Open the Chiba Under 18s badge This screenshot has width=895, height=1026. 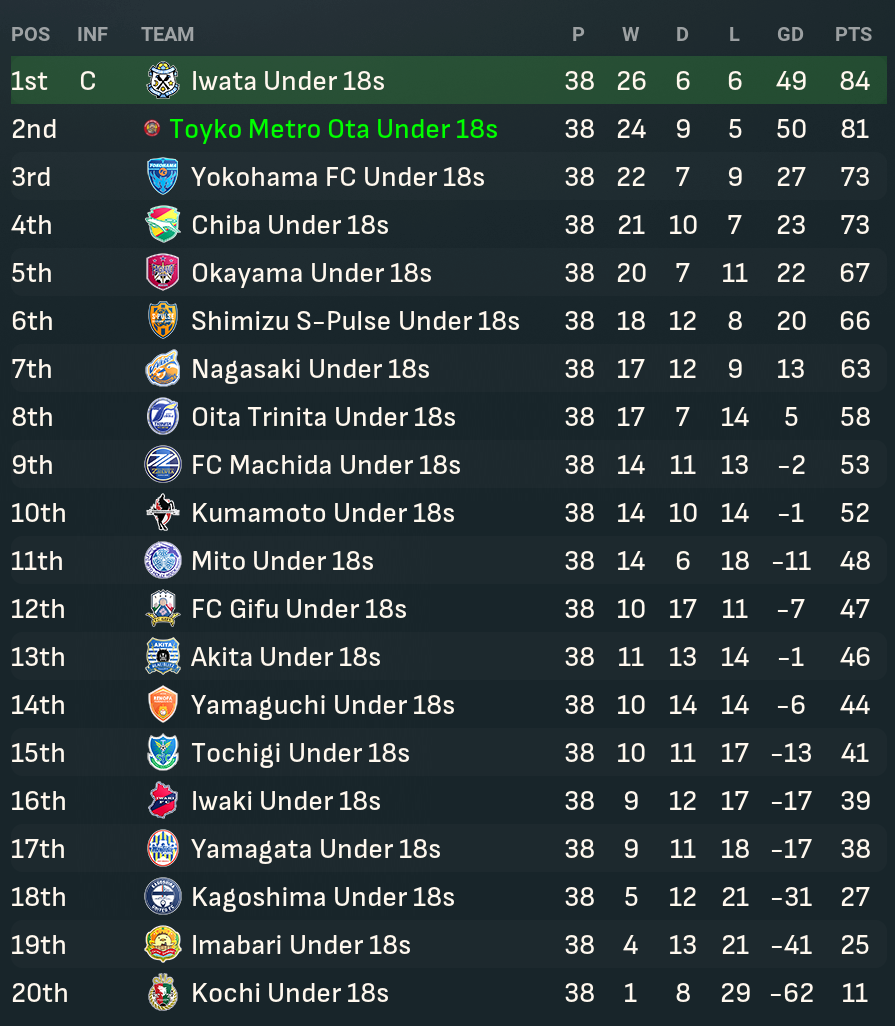pos(162,224)
